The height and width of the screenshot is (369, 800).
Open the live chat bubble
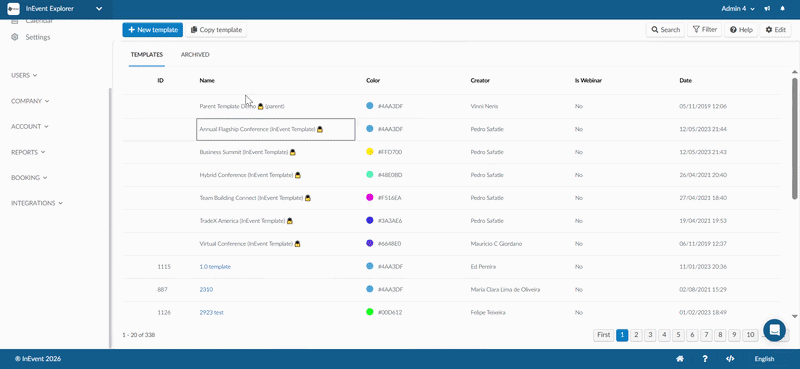(x=774, y=330)
